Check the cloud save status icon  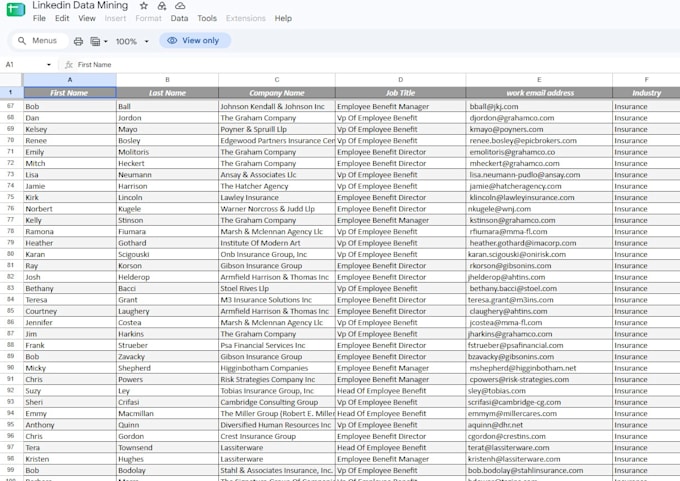tap(180, 6)
